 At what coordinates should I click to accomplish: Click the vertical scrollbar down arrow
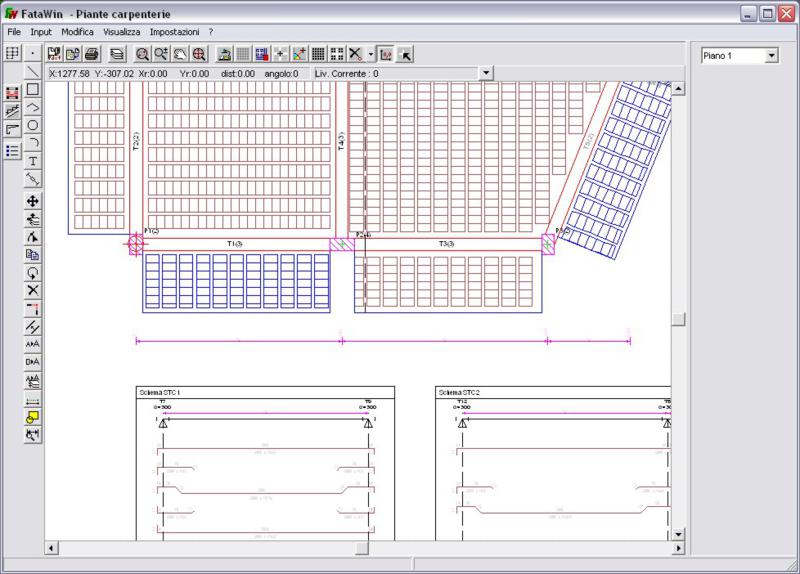[678, 535]
